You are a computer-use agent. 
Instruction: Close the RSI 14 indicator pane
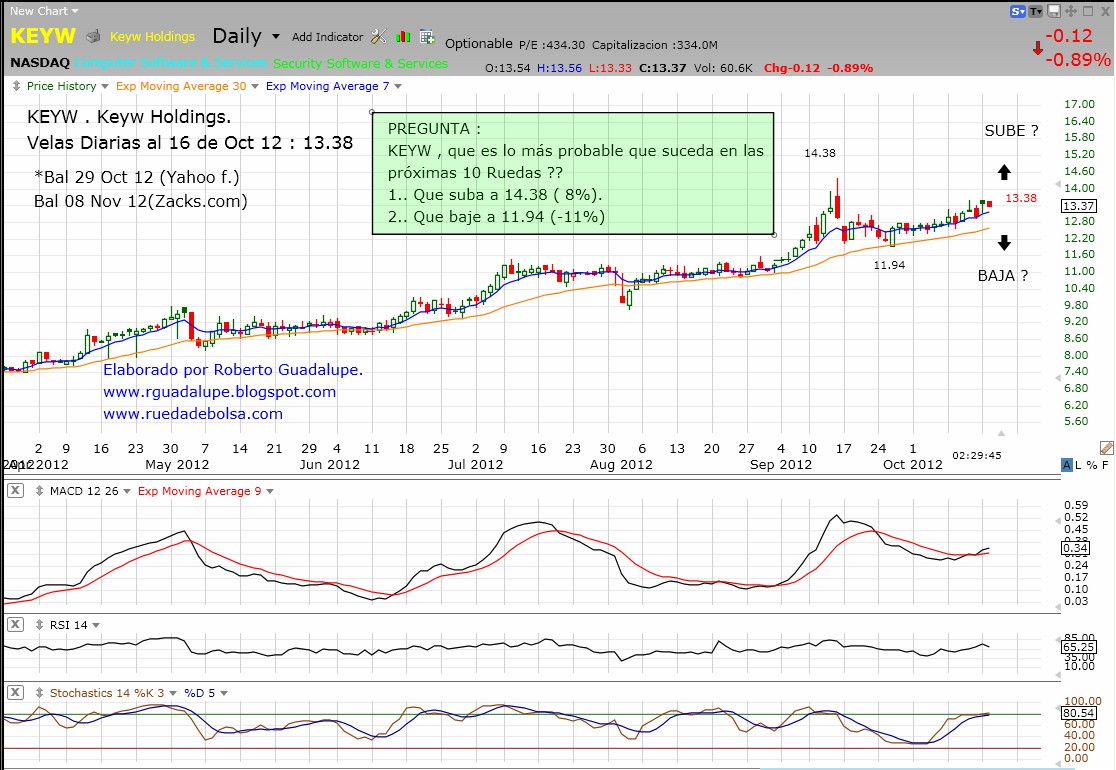pos(16,624)
